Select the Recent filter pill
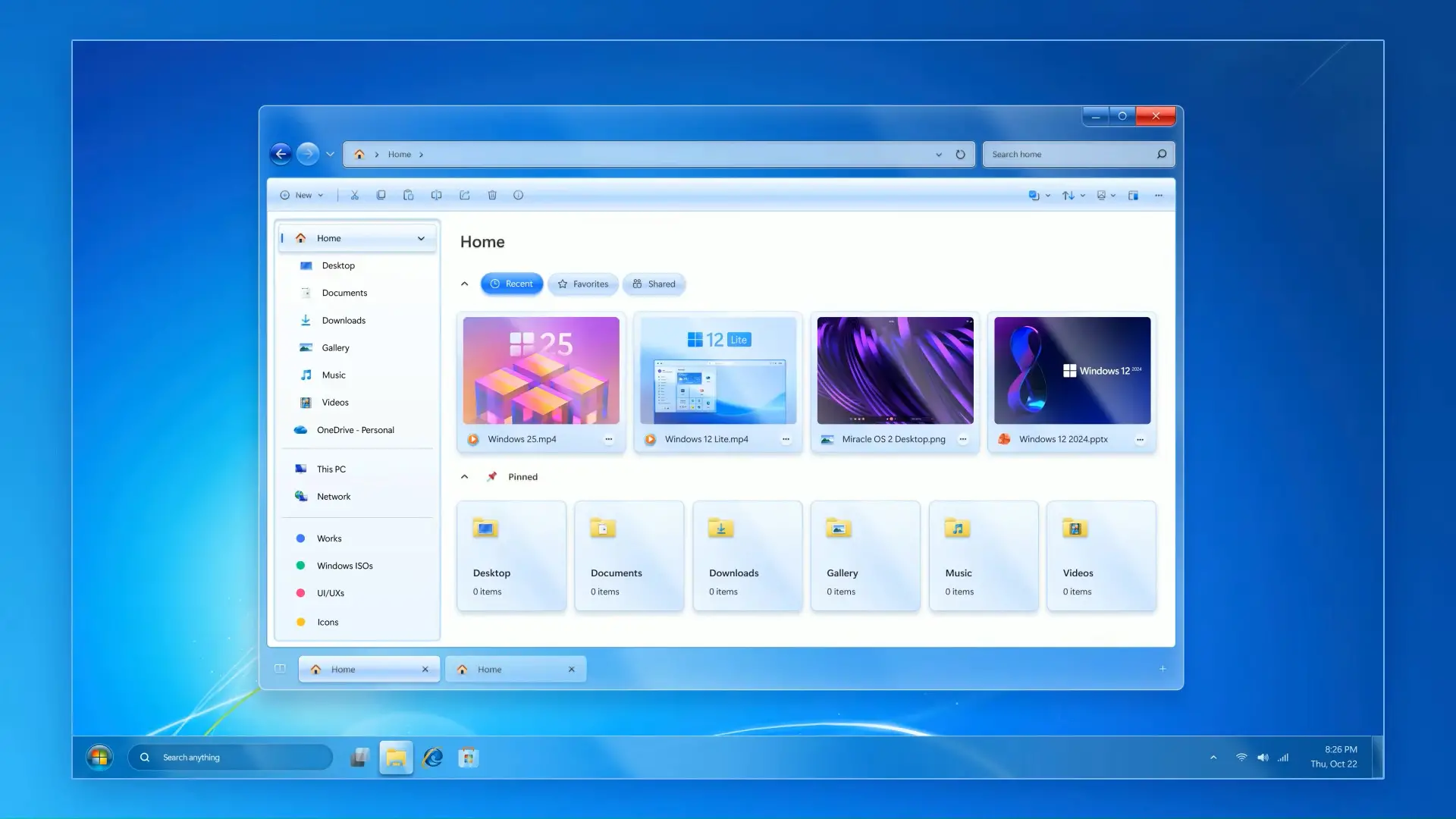Viewport: 1456px width, 819px height. [512, 284]
